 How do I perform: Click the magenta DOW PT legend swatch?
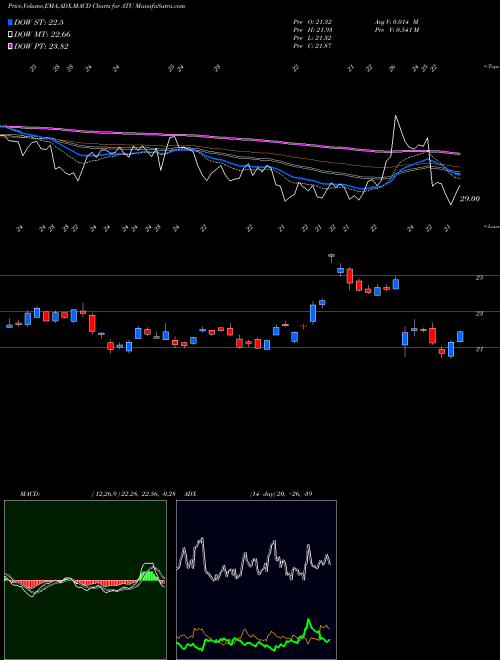click(11, 46)
